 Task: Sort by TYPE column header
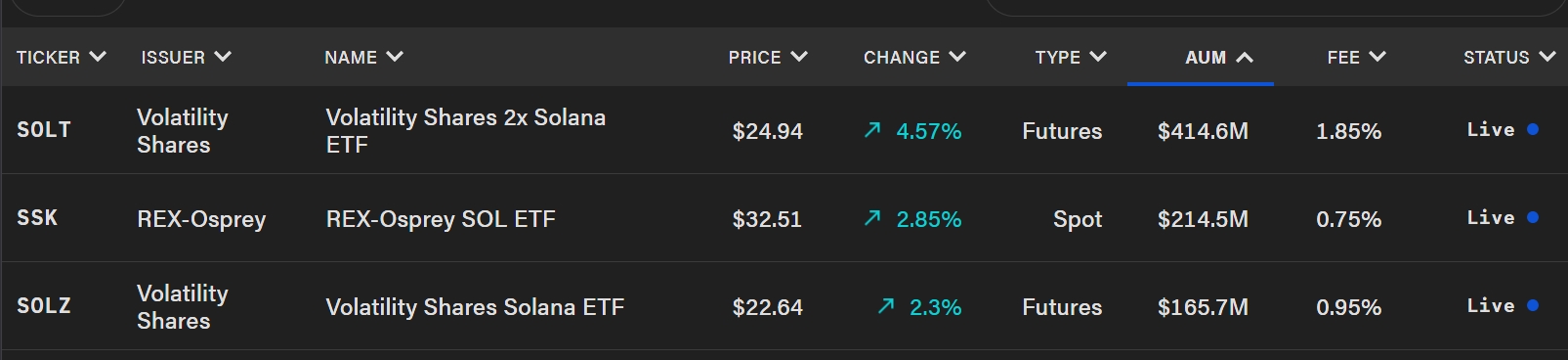[1071, 57]
